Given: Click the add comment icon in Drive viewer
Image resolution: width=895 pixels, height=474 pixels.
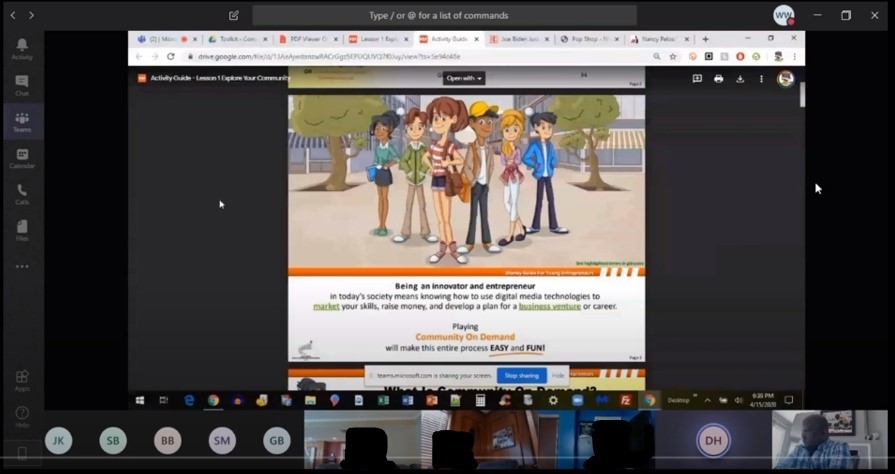Looking at the screenshot, I should point(697,79).
